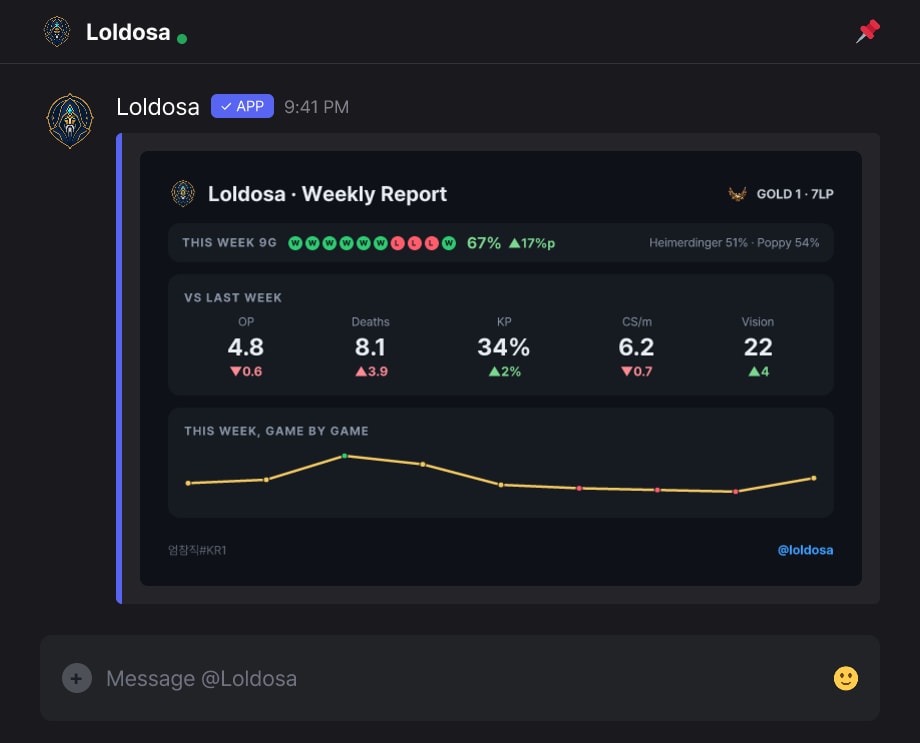Click the last yellow point on the graph
The height and width of the screenshot is (743, 920).
click(813, 478)
